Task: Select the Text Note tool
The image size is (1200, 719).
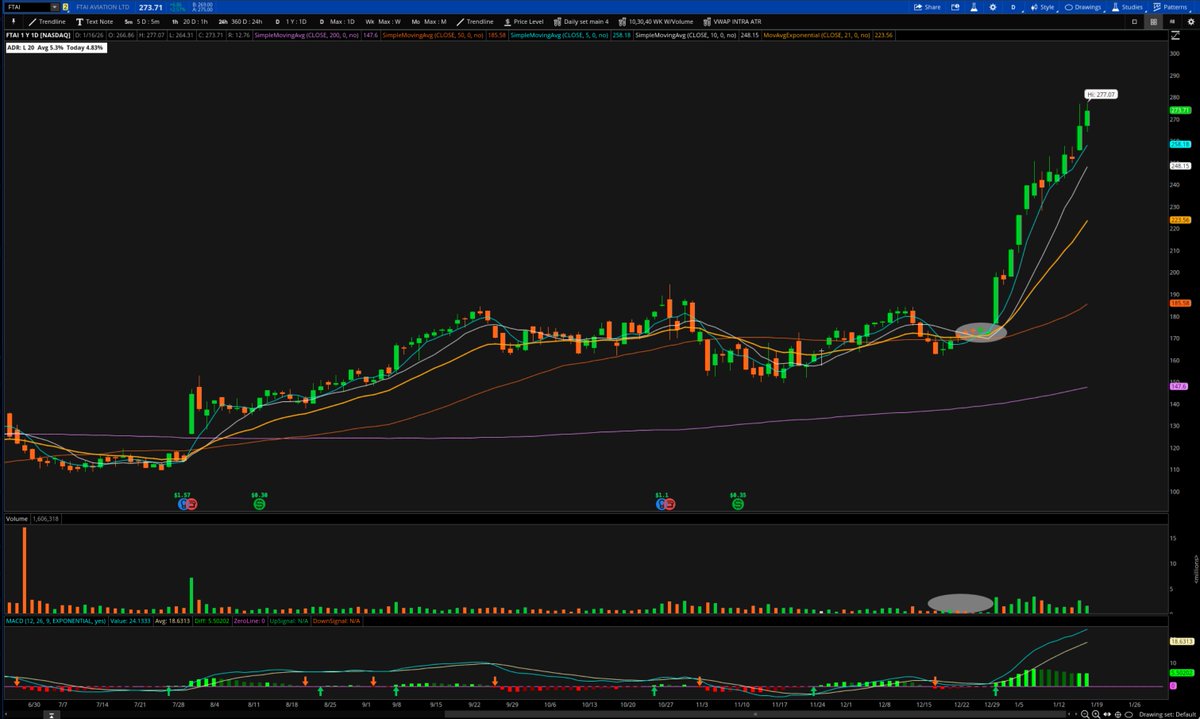Action: click(94, 21)
